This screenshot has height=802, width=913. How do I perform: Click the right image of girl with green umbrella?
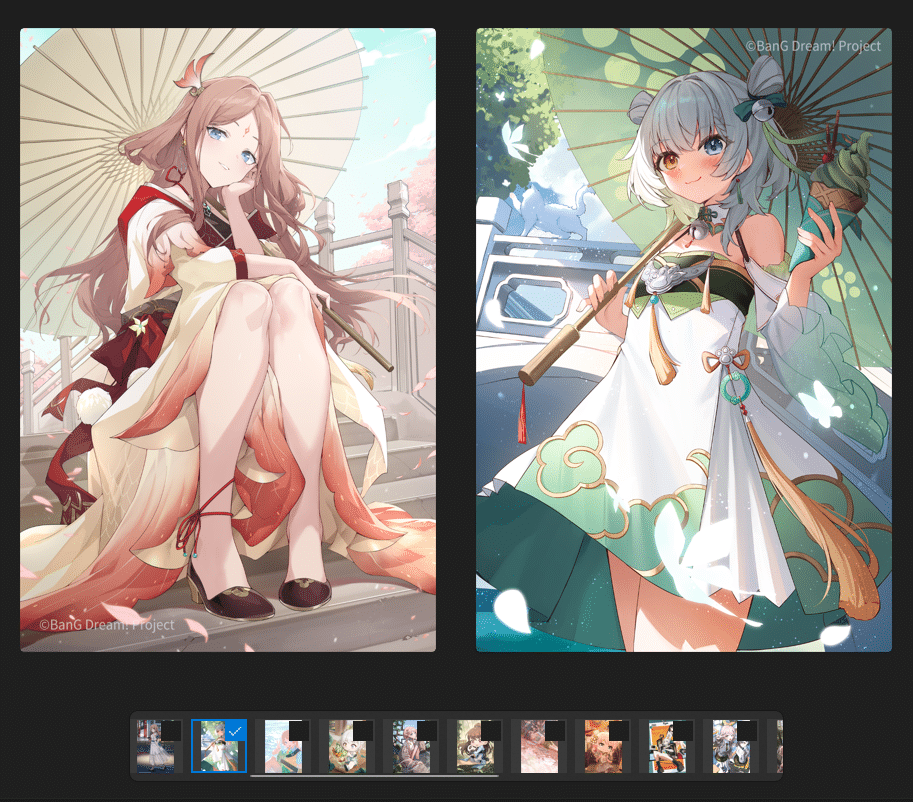pos(684,340)
